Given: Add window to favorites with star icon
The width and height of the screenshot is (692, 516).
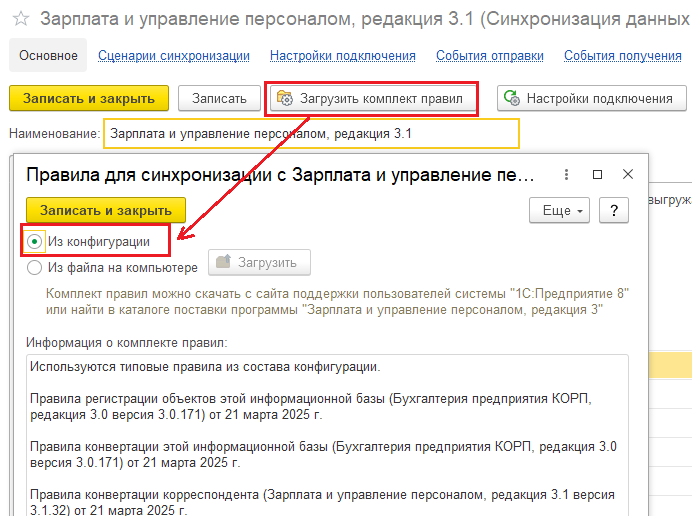Looking at the screenshot, I should coord(21,19).
